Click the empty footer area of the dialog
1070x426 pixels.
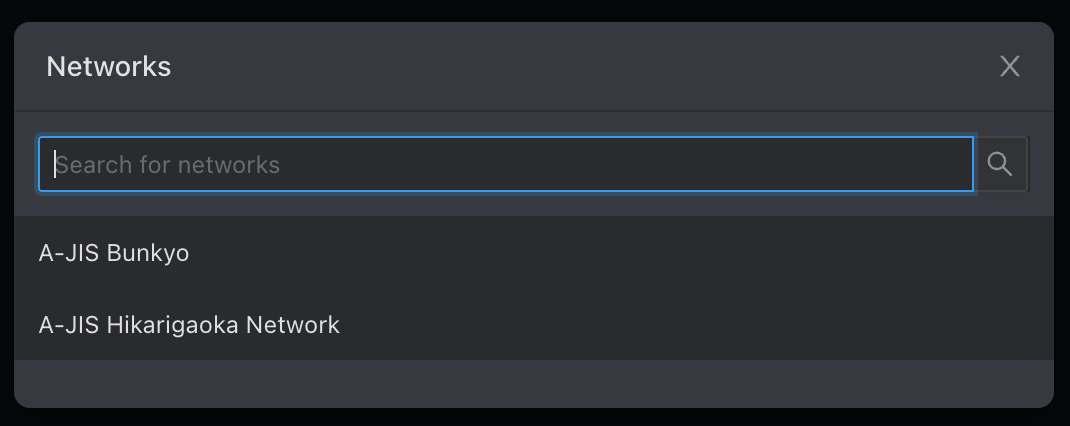coord(533,383)
